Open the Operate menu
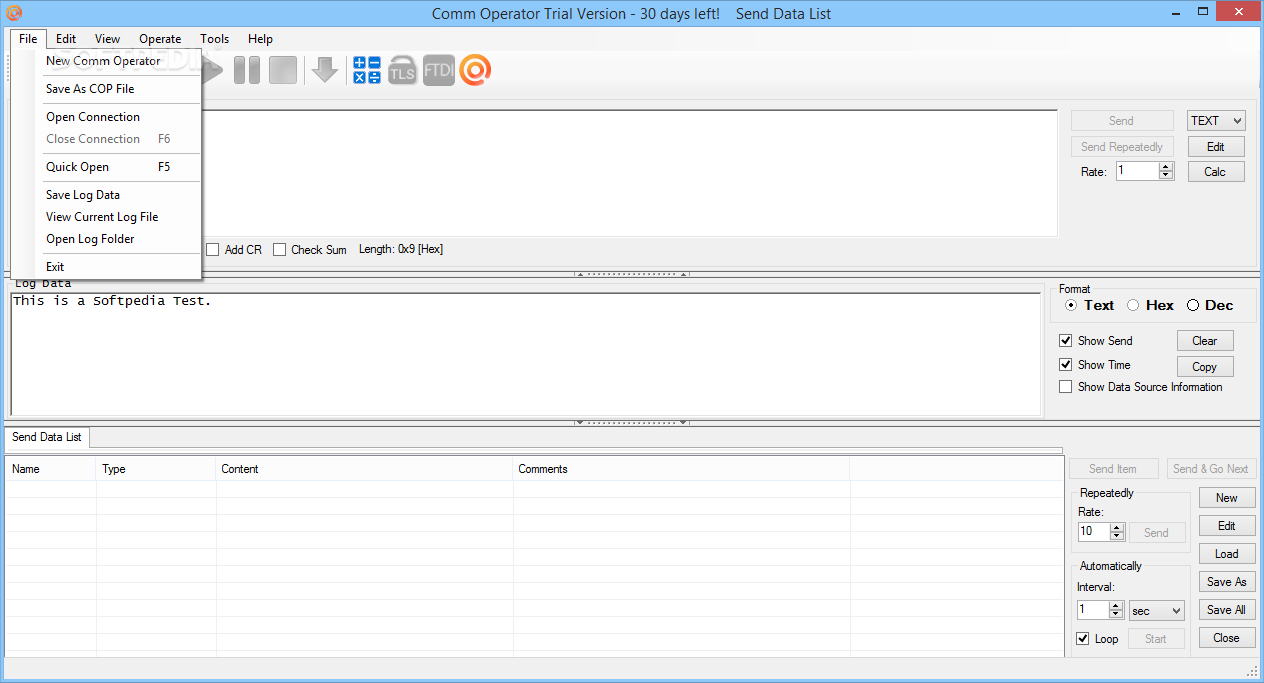 click(x=160, y=39)
